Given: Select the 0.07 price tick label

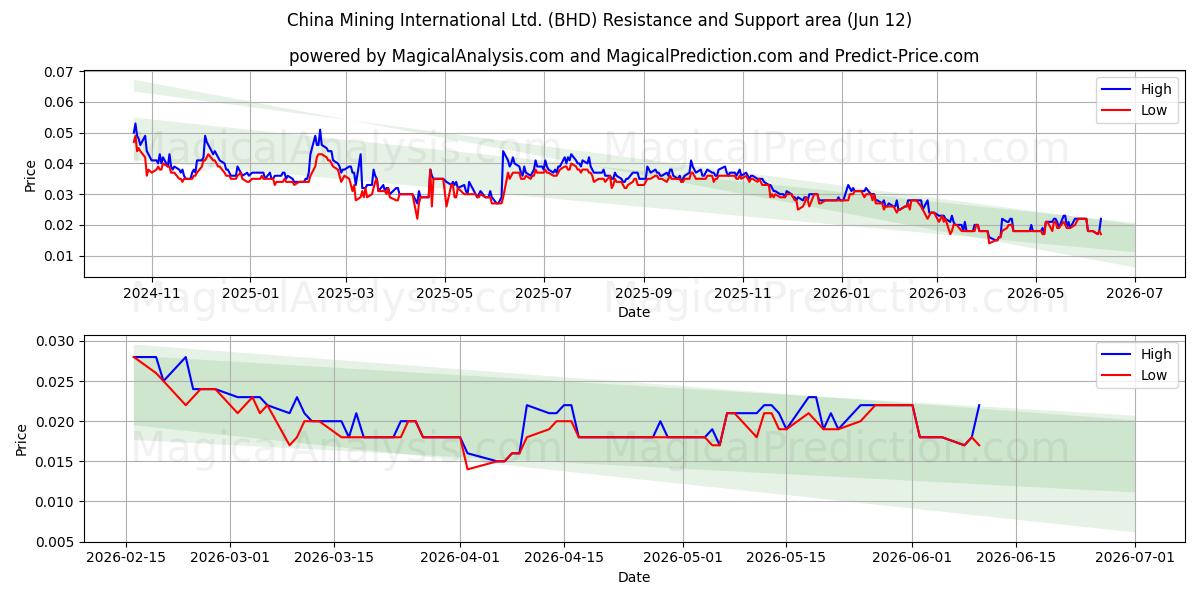Looking at the screenshot, I should [x=59, y=72].
